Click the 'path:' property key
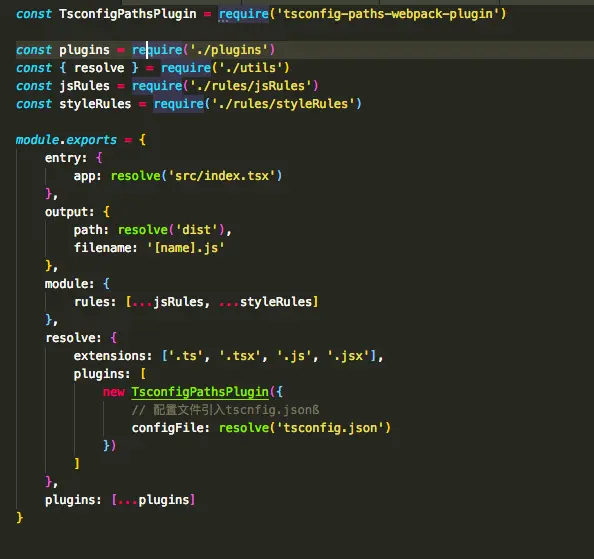Image resolution: width=594 pixels, height=559 pixels. (91, 230)
